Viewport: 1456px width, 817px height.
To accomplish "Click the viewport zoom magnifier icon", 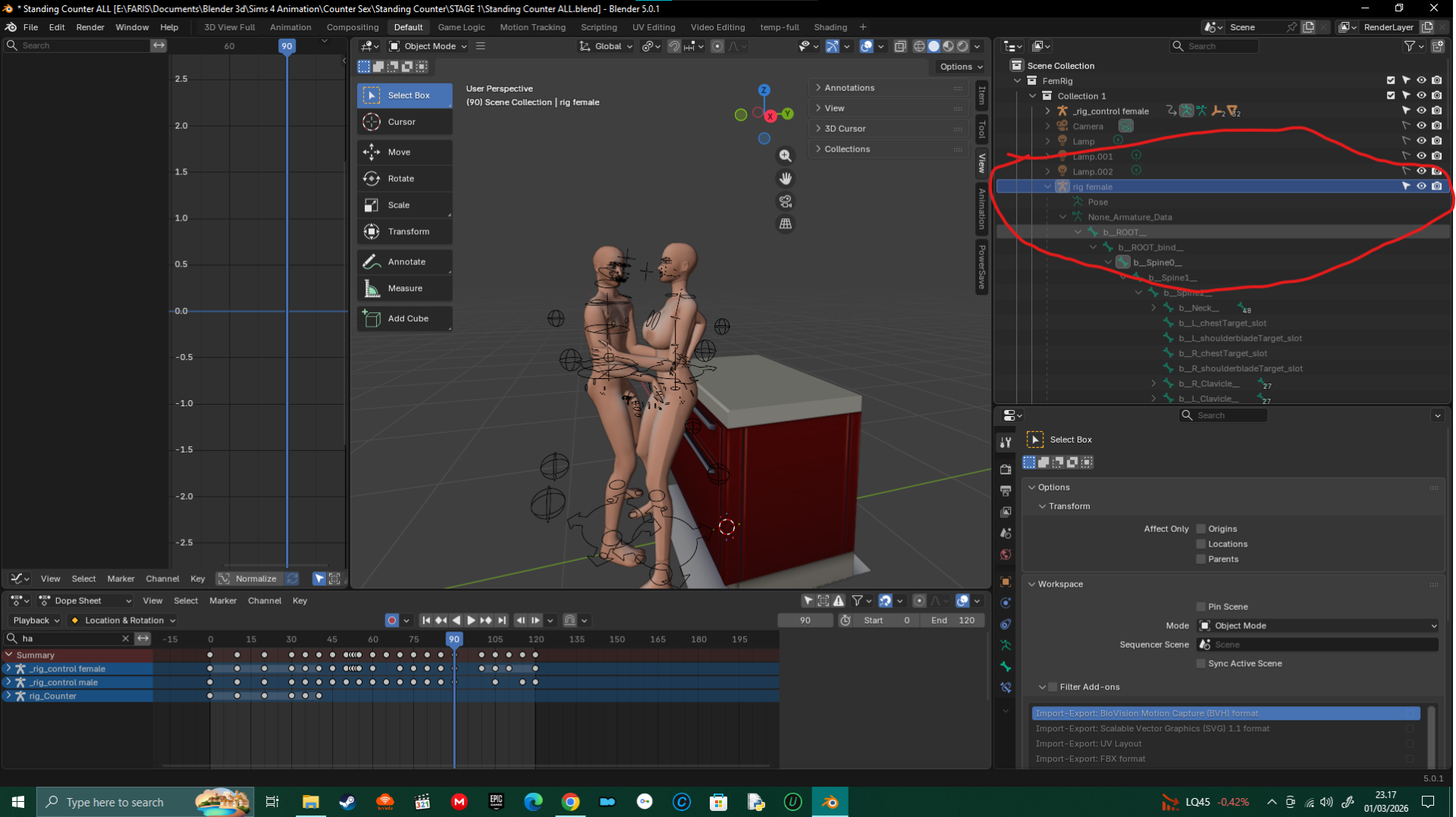I will (x=785, y=156).
